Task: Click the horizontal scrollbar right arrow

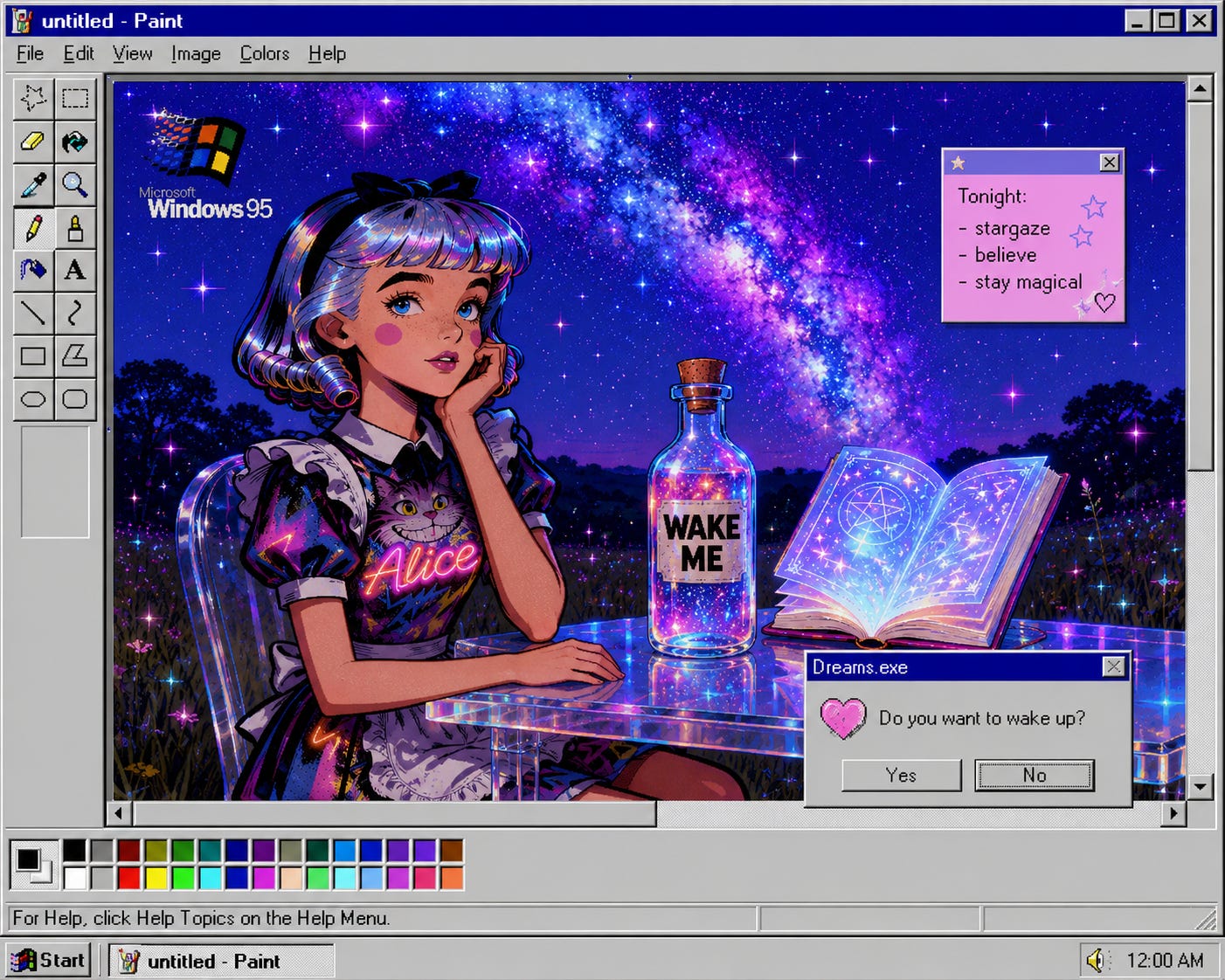Action: 1174,813
